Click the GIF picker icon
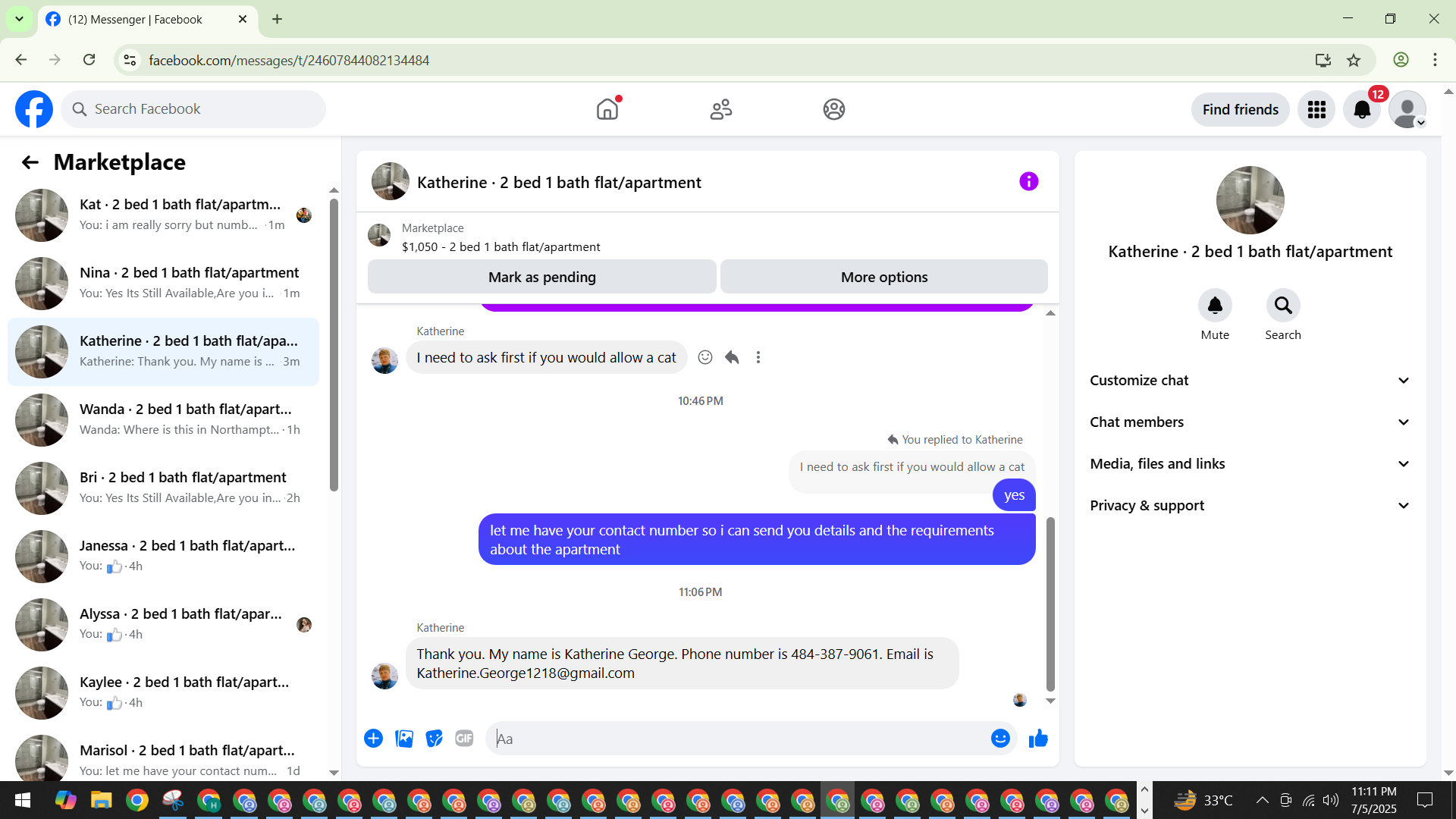Viewport: 1456px width, 819px height. (464, 738)
